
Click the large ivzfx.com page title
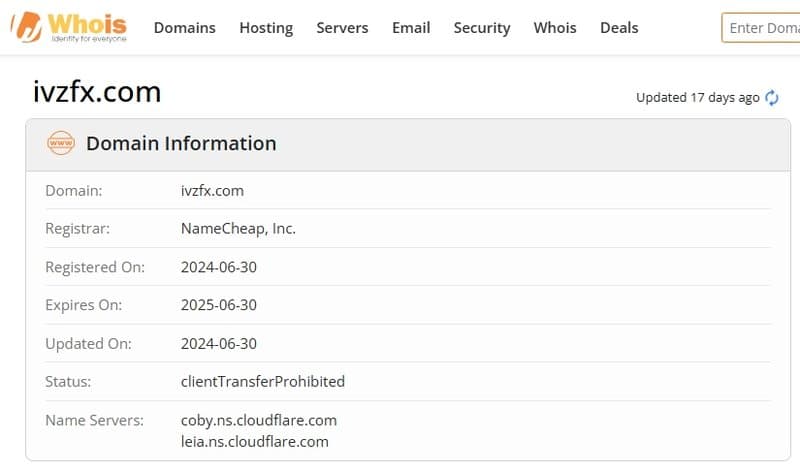[97, 92]
